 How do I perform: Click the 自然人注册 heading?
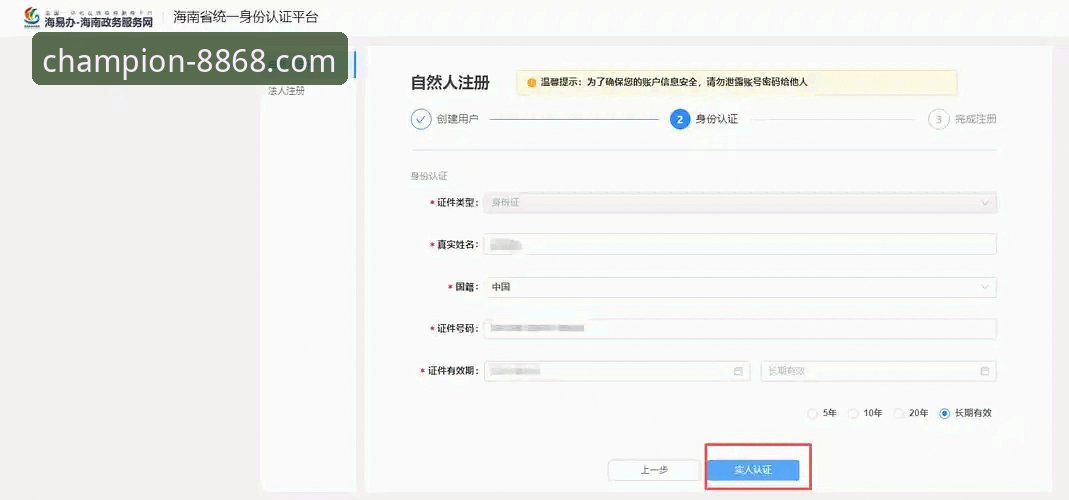click(450, 83)
